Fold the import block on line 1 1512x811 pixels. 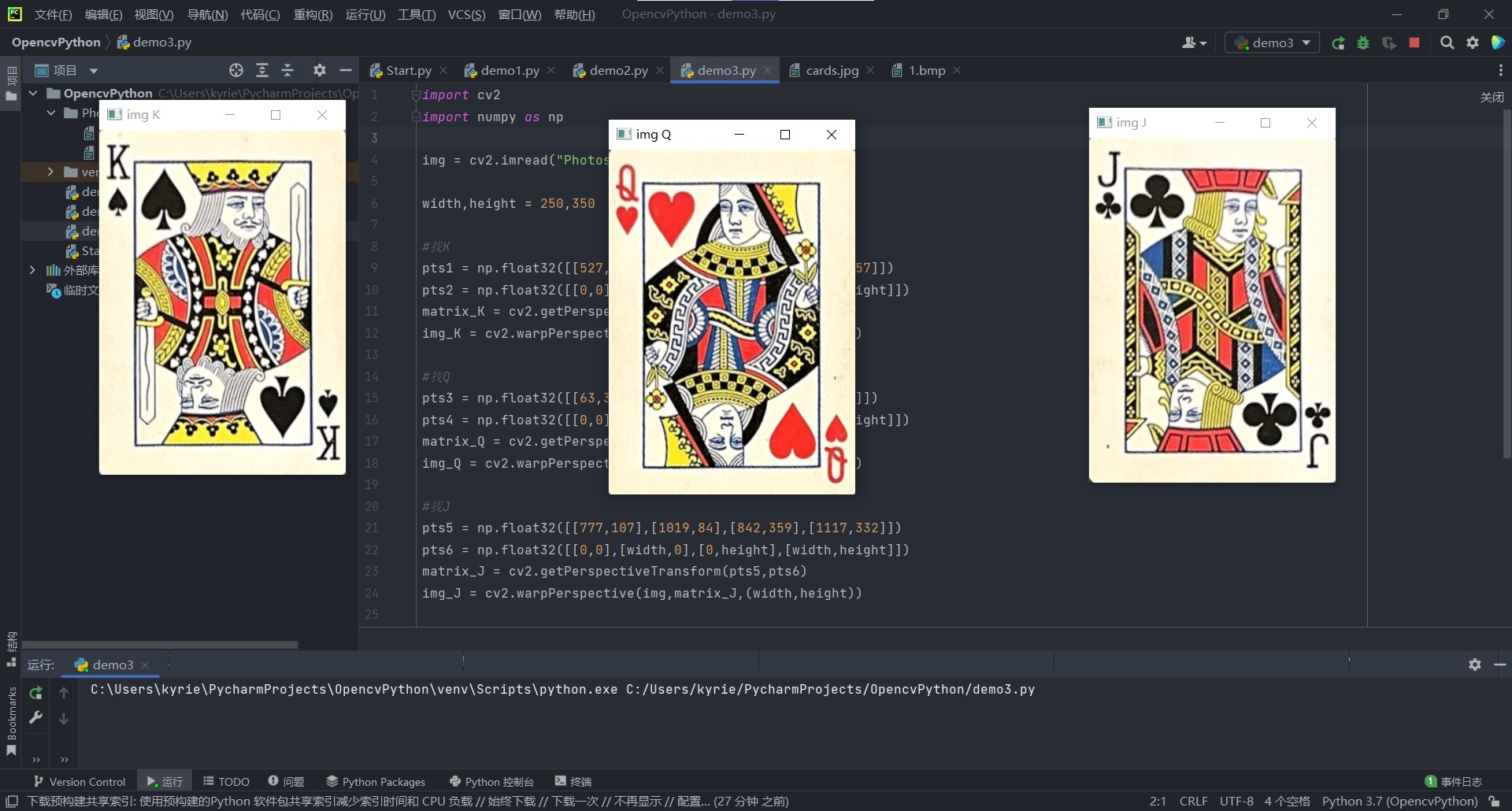pos(416,95)
